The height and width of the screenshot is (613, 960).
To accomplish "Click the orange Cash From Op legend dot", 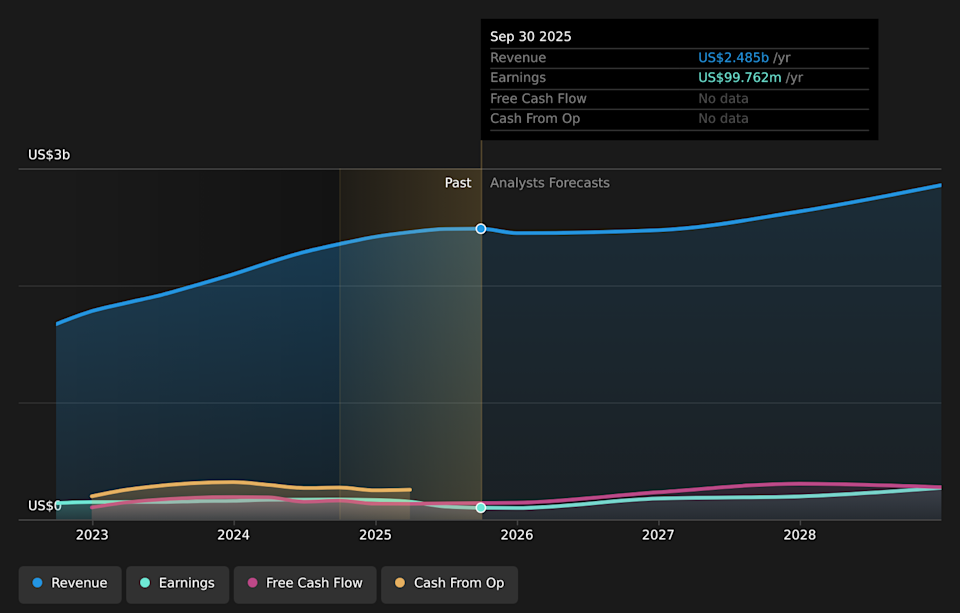I will [402, 583].
